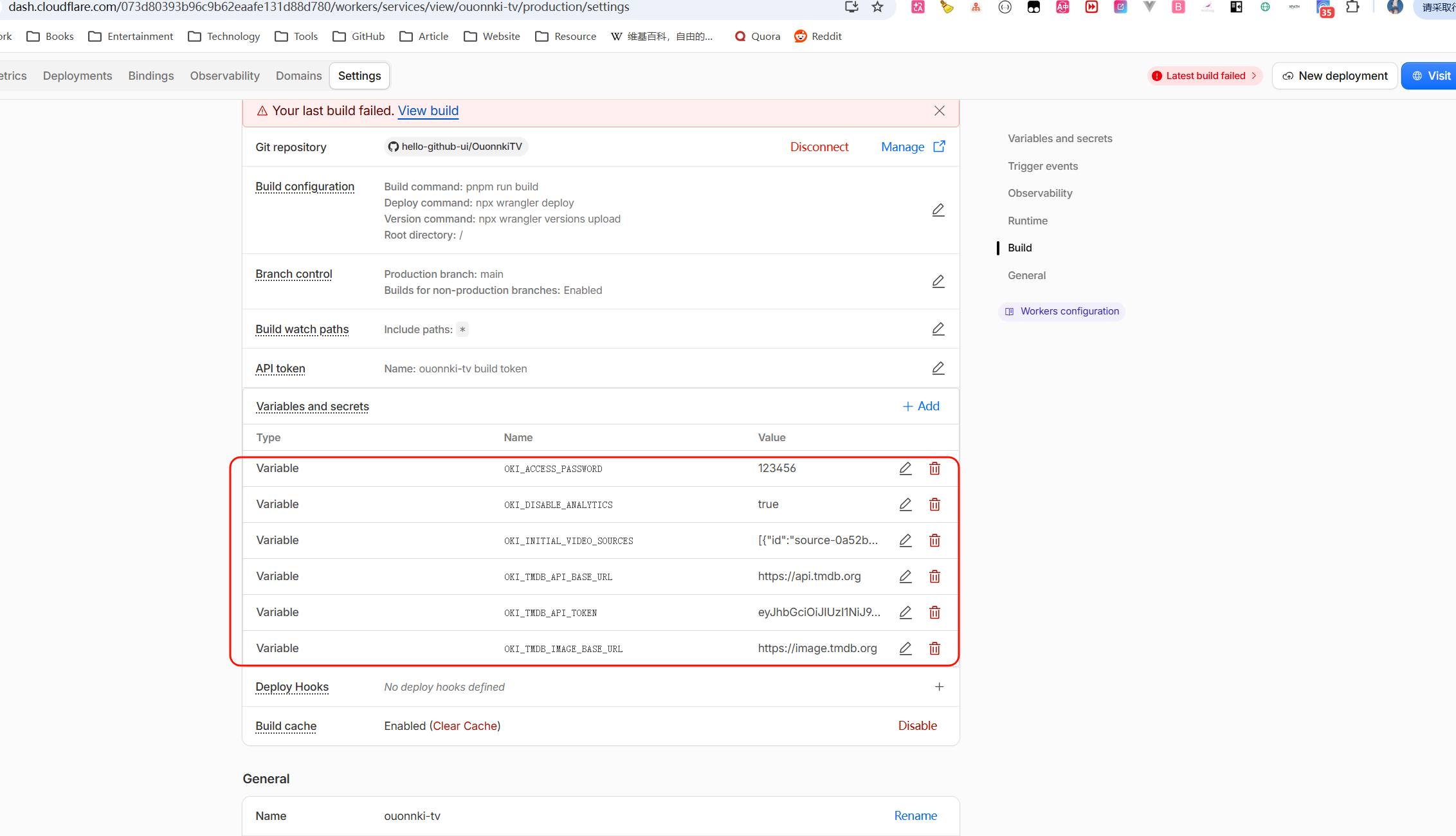1456x836 pixels.
Task: Open the pink translate extension icon
Action: coord(918,7)
